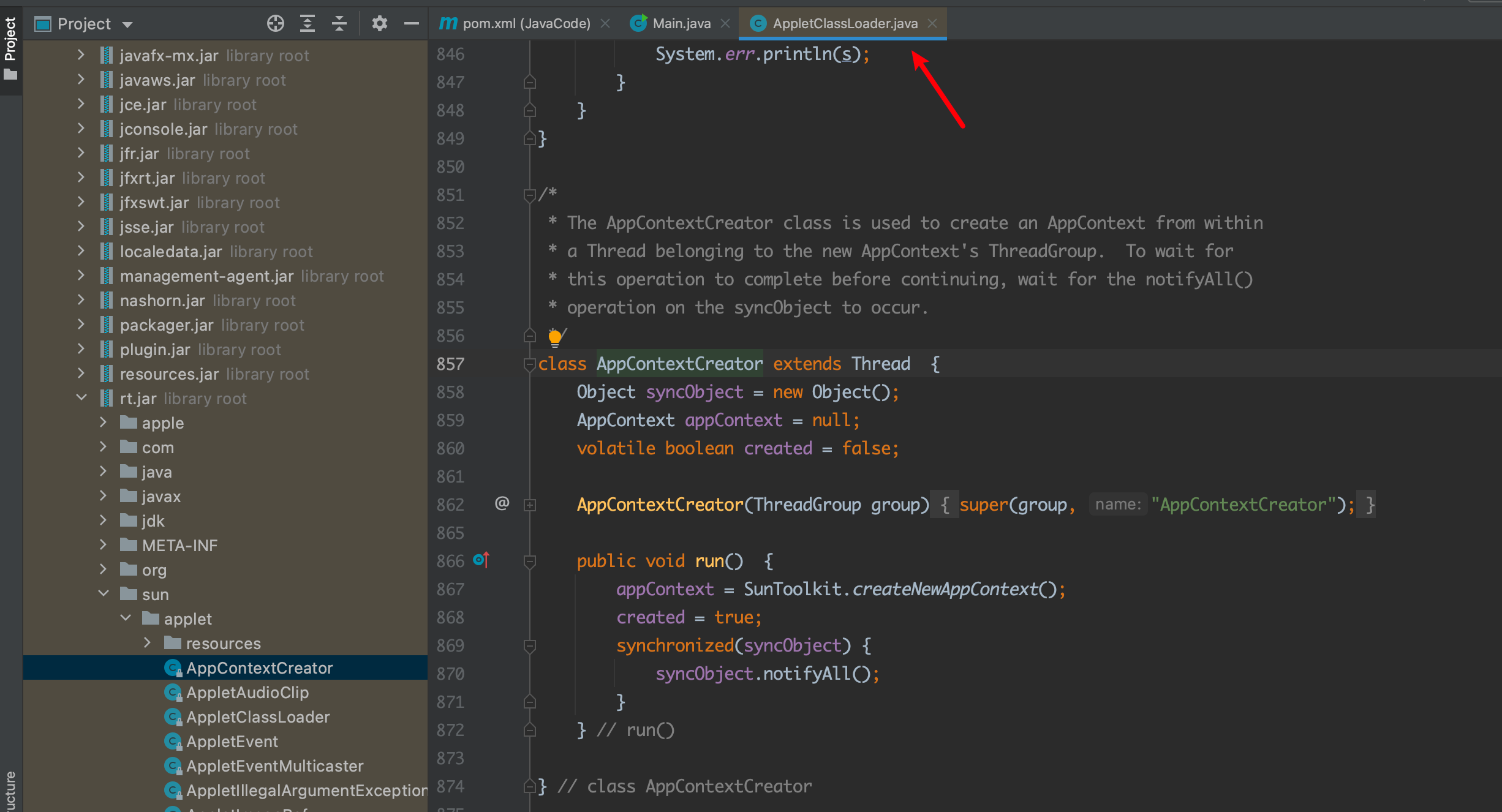Screen dimensions: 1502x812
Task: Click the @ annotation gutter icon at line 862
Action: pos(502,503)
